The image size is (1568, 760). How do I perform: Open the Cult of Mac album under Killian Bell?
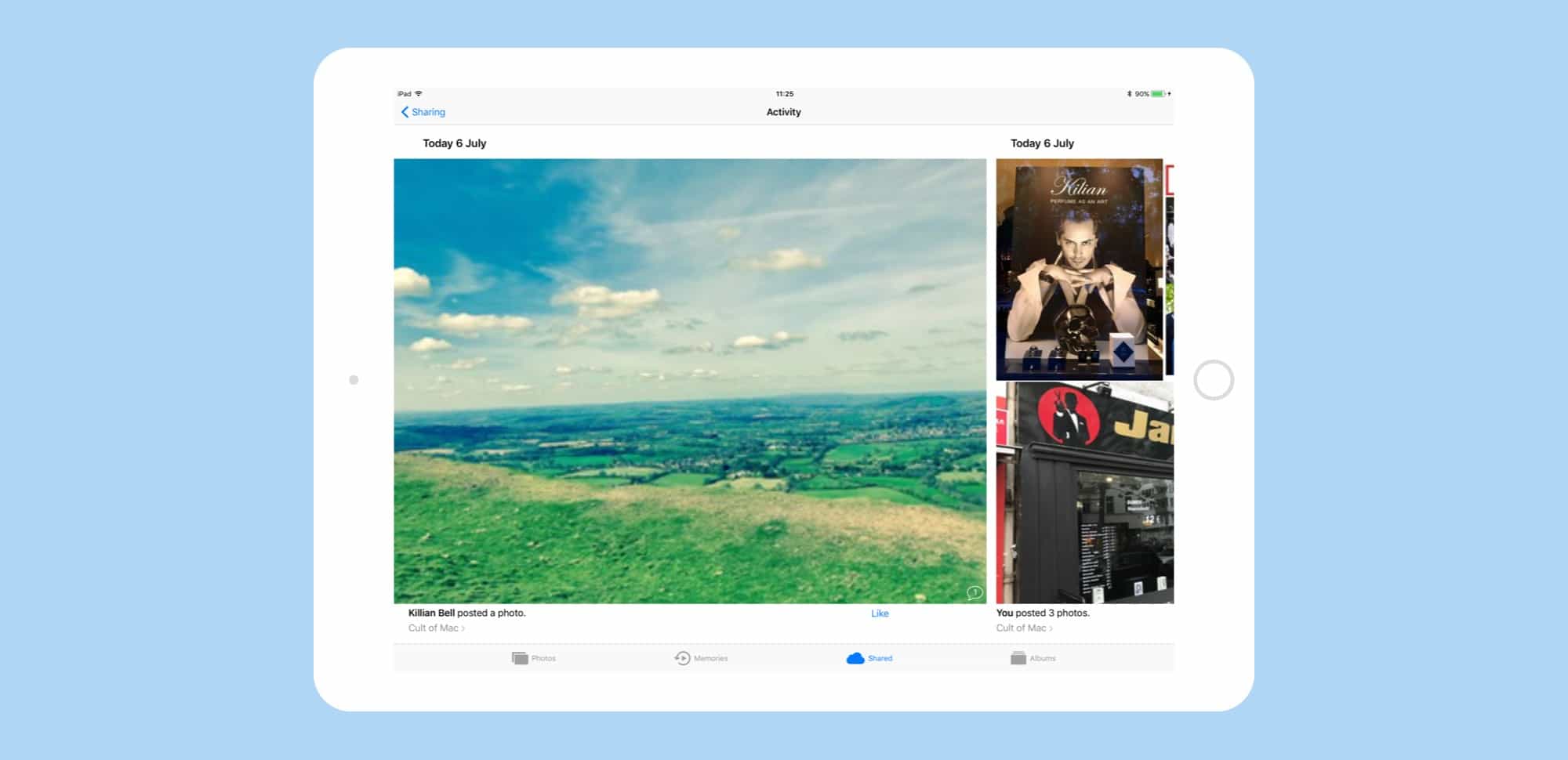click(x=434, y=628)
